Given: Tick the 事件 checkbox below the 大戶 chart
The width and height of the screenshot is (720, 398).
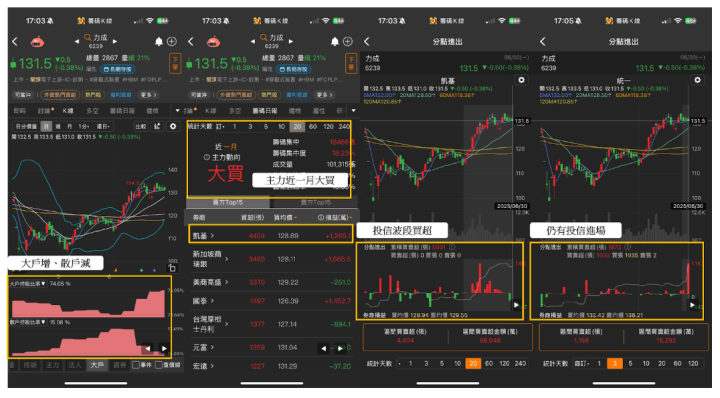Looking at the screenshot, I should (136, 365).
